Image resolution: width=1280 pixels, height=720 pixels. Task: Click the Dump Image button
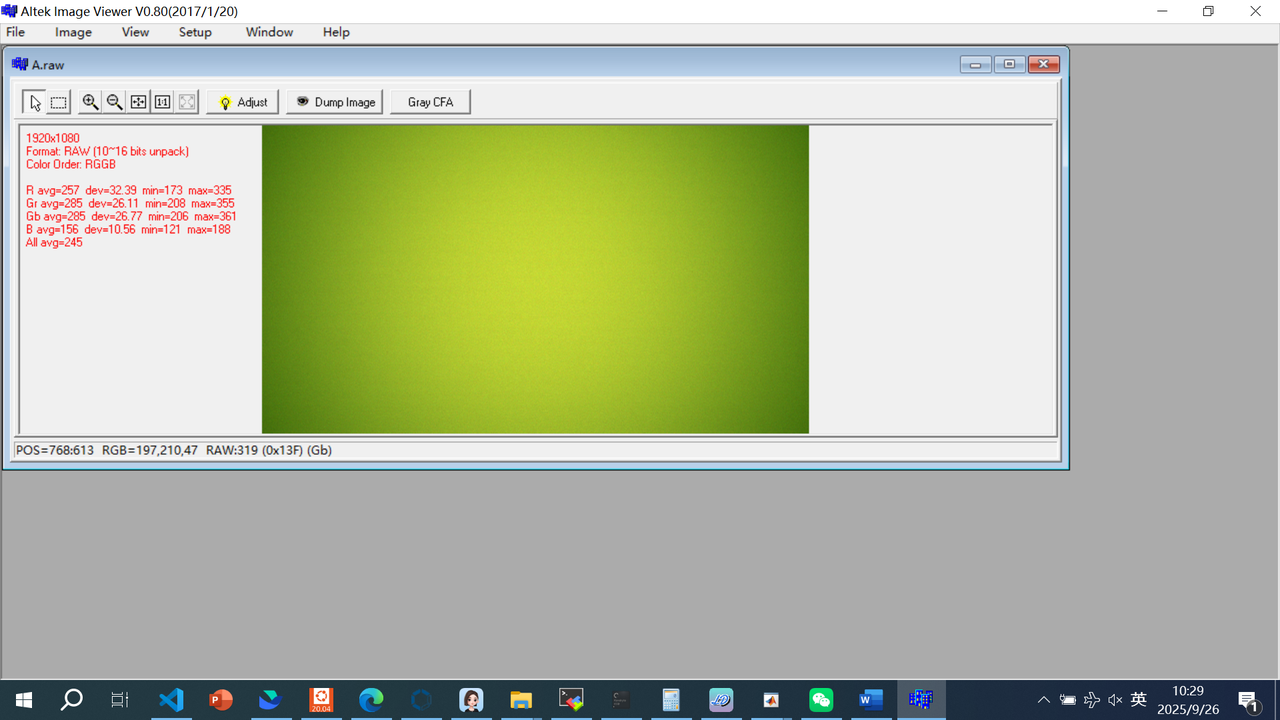click(335, 102)
